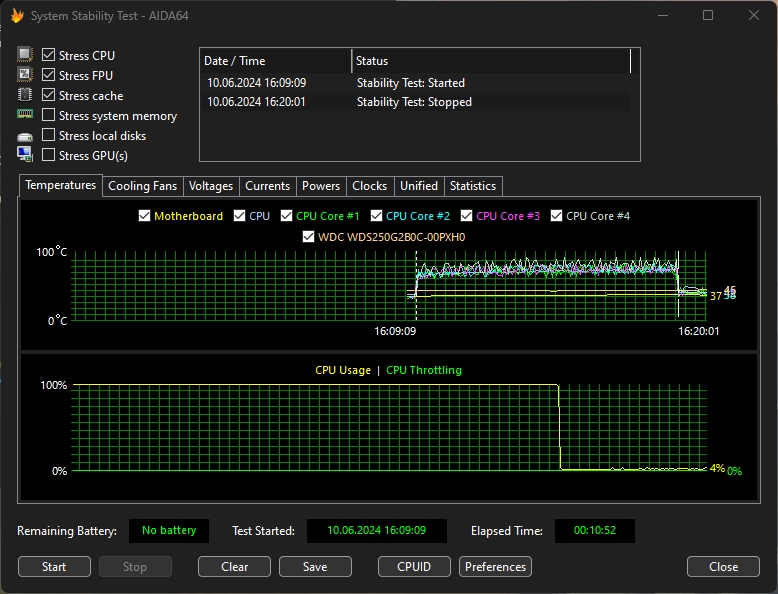
Task: Uncheck the Stress FPU checkbox
Action: [x=48, y=75]
